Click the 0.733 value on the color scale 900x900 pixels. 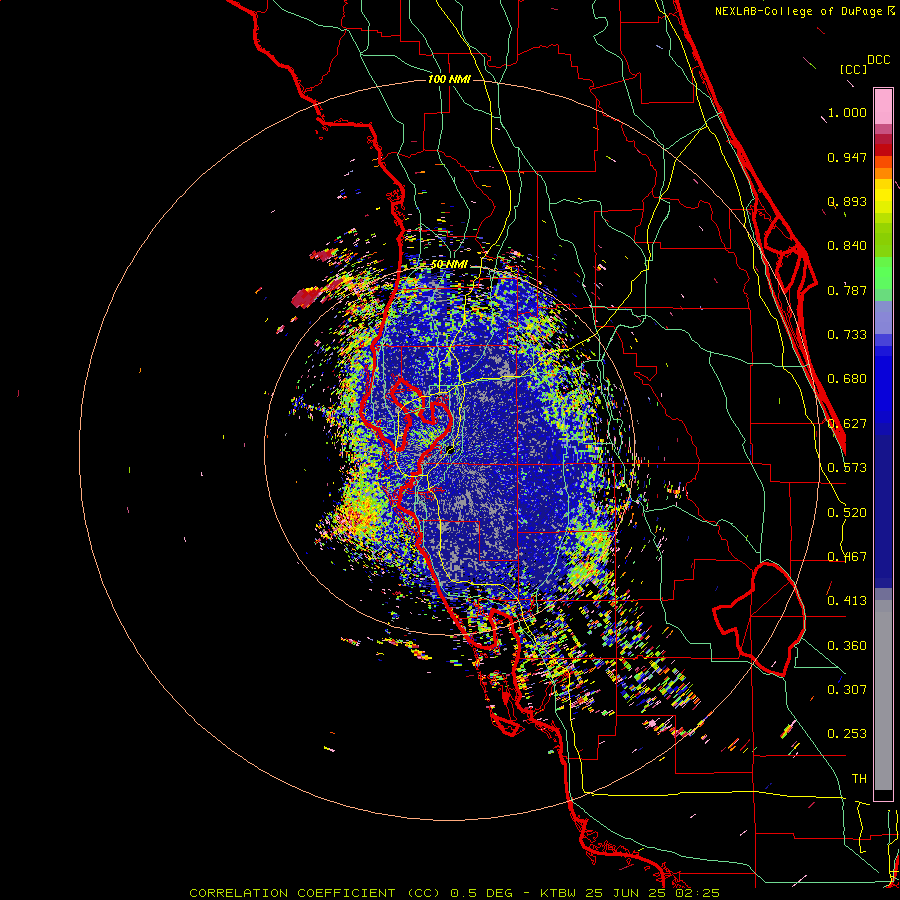pos(847,335)
